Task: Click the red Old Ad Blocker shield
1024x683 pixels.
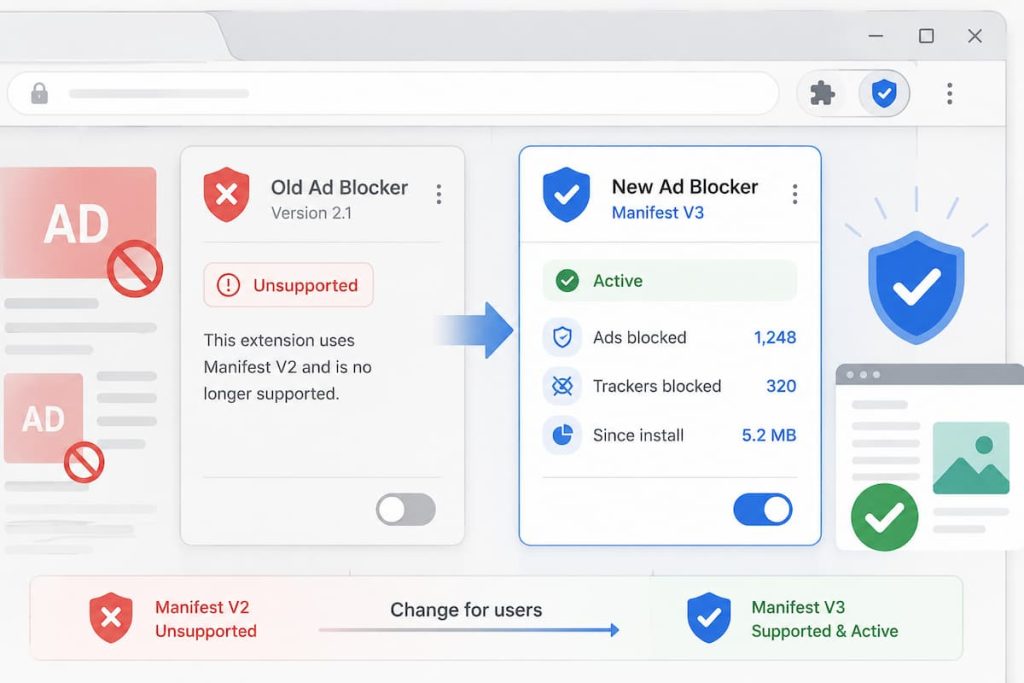Action: point(226,194)
